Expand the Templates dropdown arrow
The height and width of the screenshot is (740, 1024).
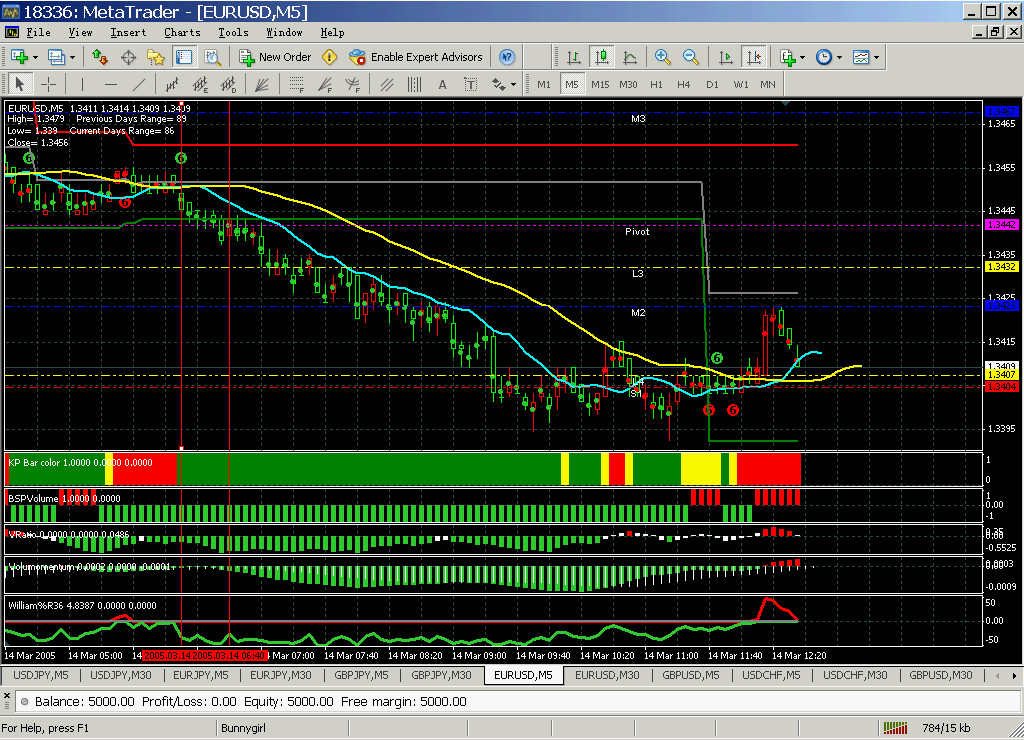click(x=876, y=57)
